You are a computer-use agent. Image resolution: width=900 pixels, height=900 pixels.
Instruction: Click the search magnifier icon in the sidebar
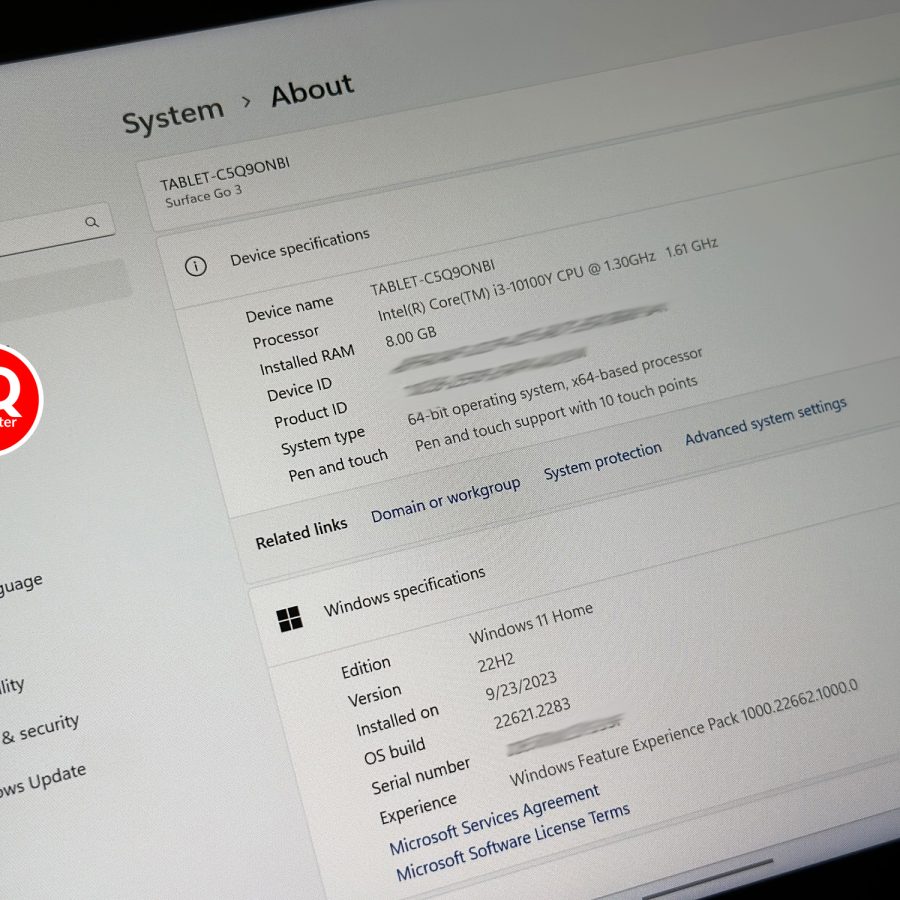tap(92, 222)
